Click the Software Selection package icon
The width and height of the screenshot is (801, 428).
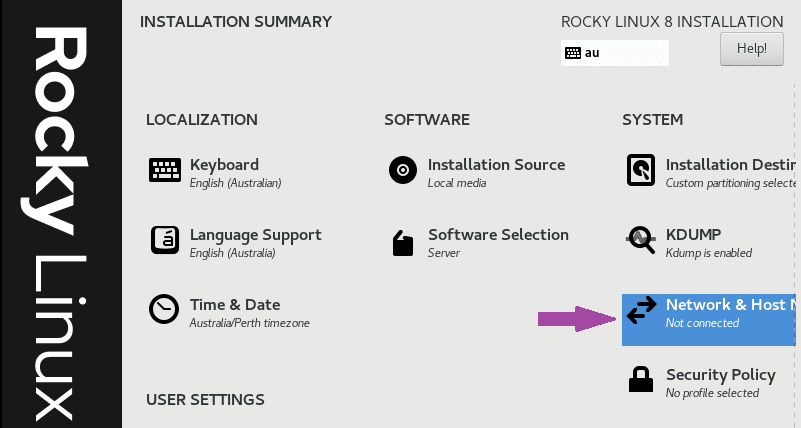tap(403, 243)
